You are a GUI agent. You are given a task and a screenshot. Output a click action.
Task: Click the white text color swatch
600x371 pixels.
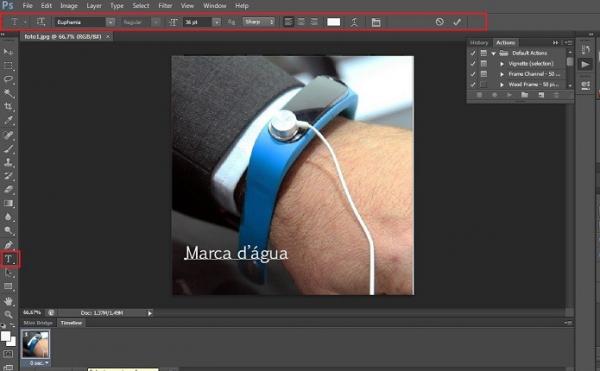pos(334,22)
